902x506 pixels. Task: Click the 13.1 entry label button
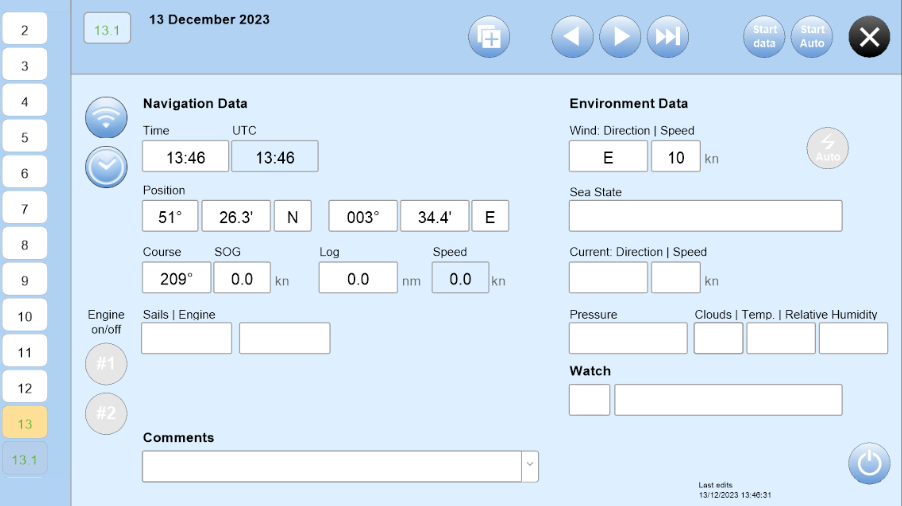(x=107, y=29)
